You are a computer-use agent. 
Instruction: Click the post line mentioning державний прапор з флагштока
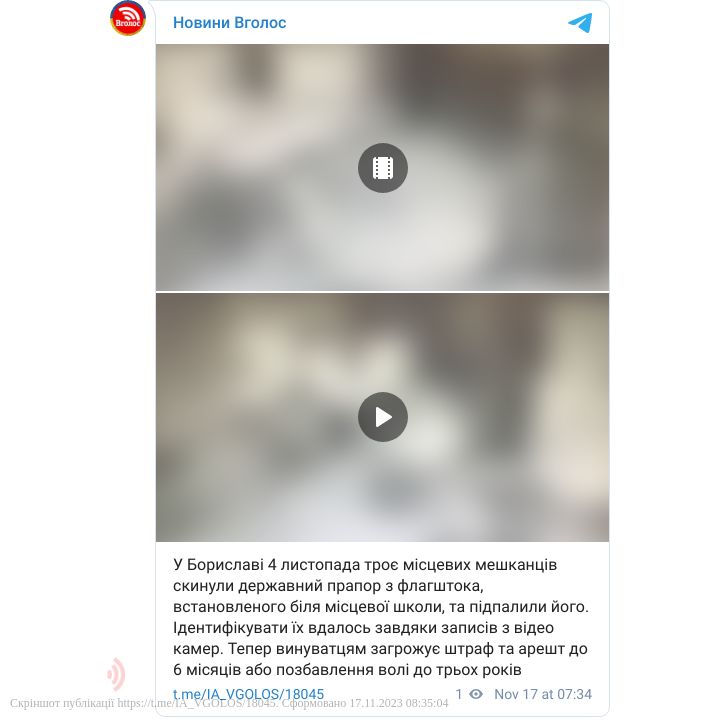tap(328, 586)
